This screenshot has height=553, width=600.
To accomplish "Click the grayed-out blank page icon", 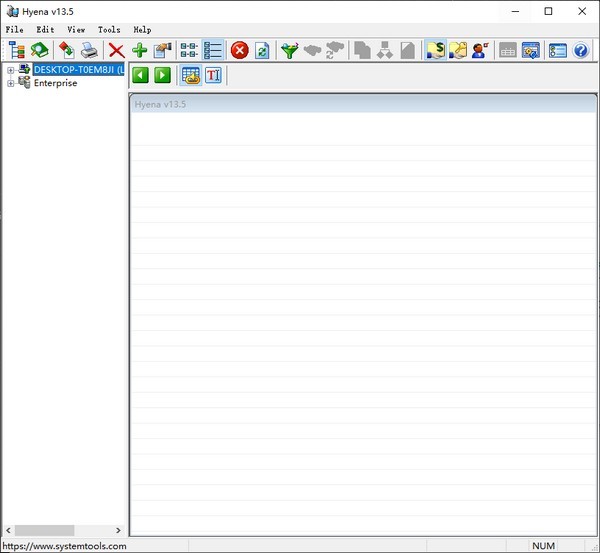I will click(x=408, y=50).
